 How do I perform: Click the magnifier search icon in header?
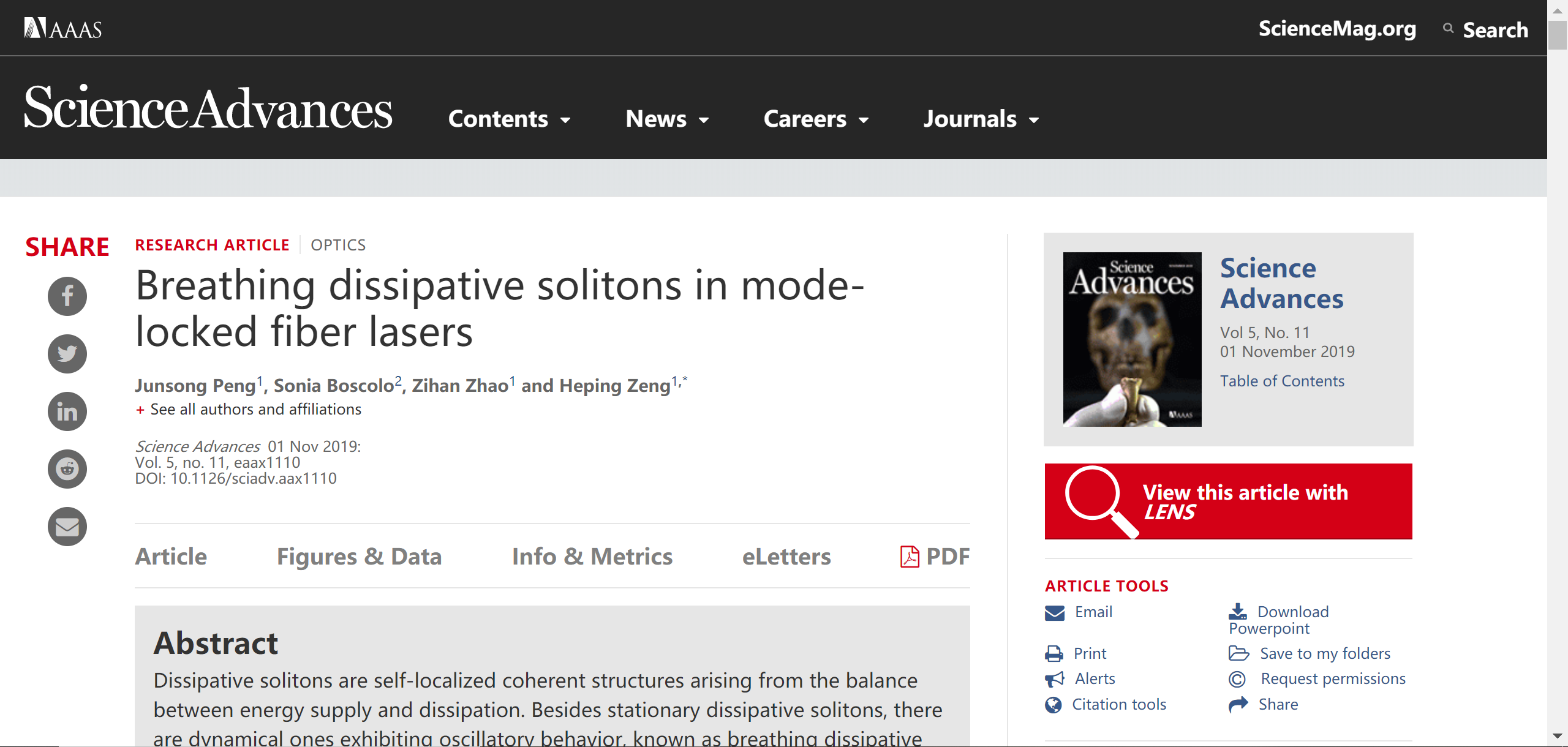(1448, 28)
